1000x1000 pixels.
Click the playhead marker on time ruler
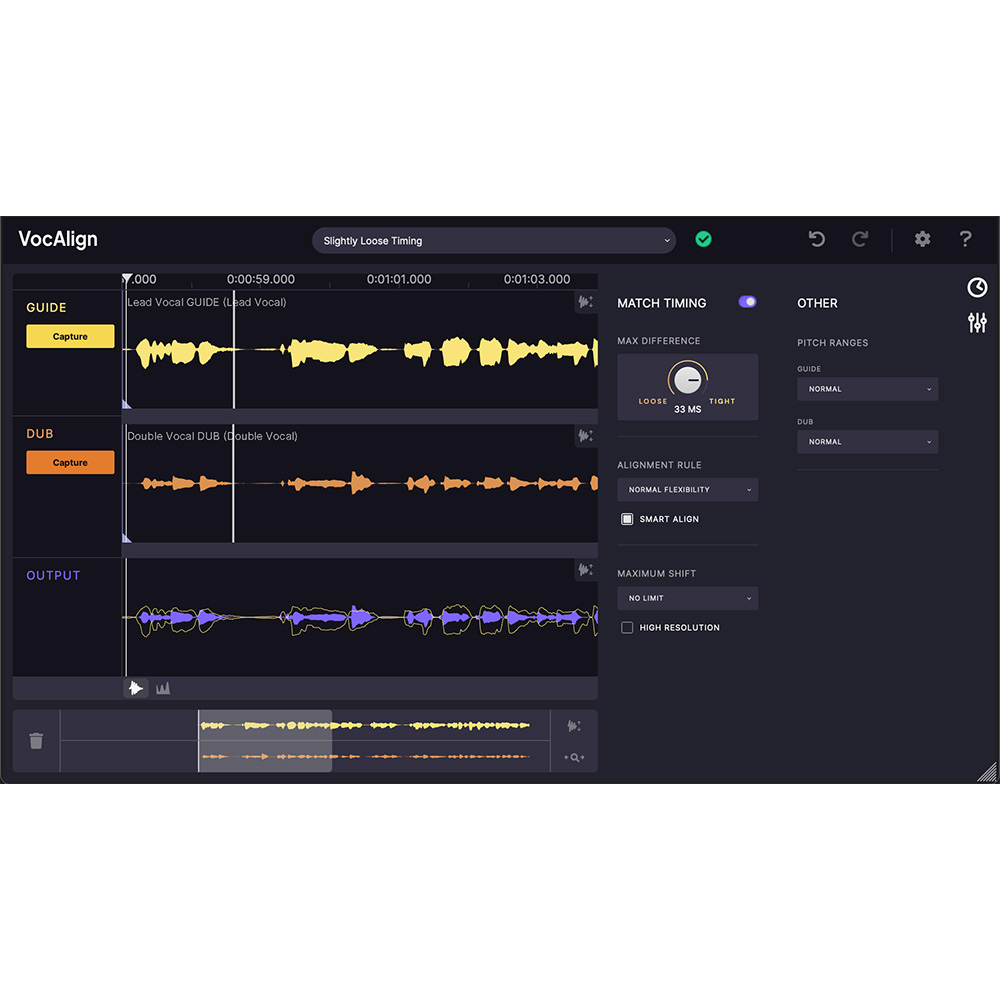128,279
